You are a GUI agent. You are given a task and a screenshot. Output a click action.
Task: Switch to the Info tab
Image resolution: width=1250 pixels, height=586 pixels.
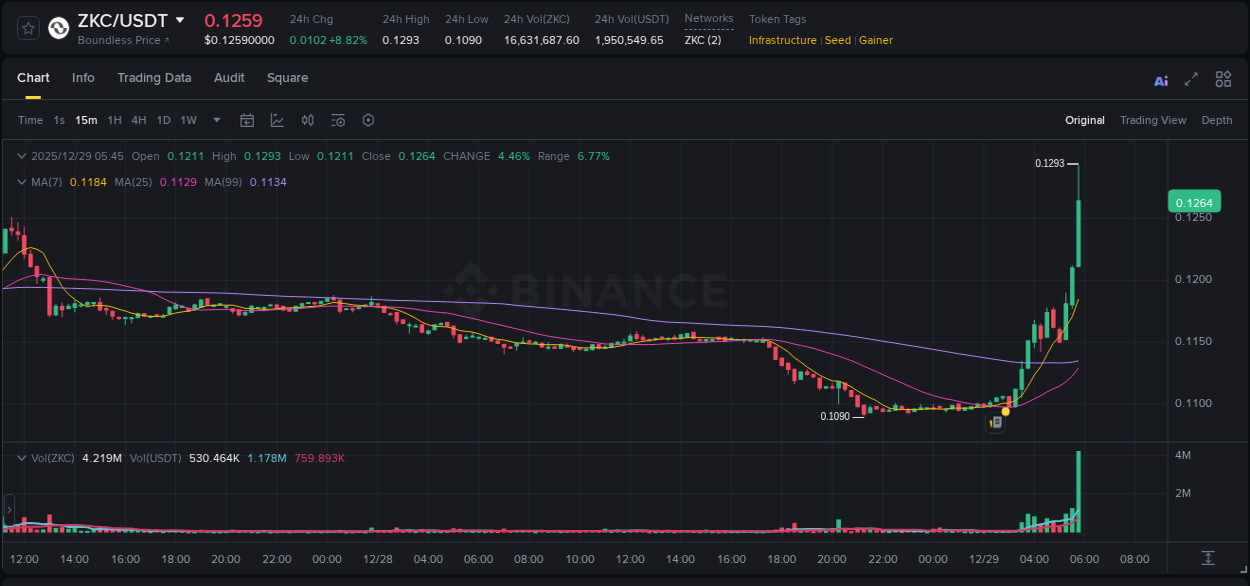pyautogui.click(x=83, y=78)
